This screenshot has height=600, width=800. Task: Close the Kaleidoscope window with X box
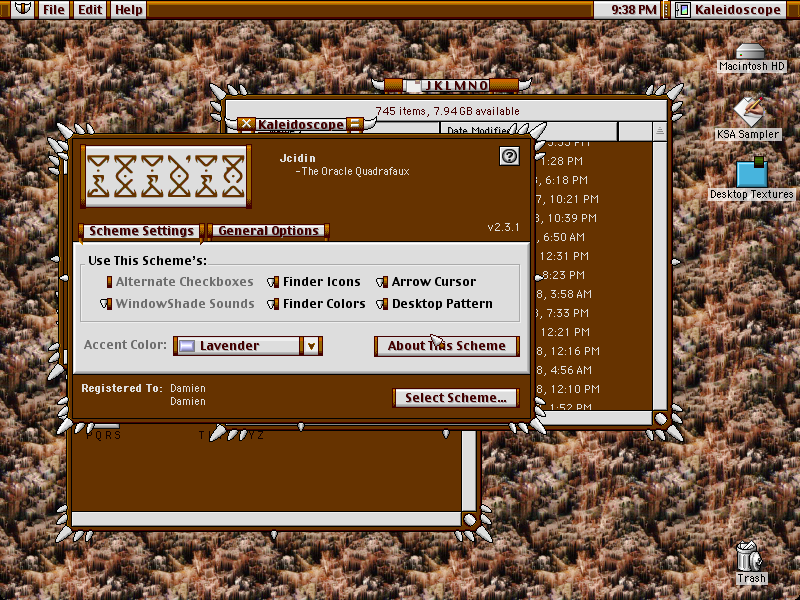246,123
